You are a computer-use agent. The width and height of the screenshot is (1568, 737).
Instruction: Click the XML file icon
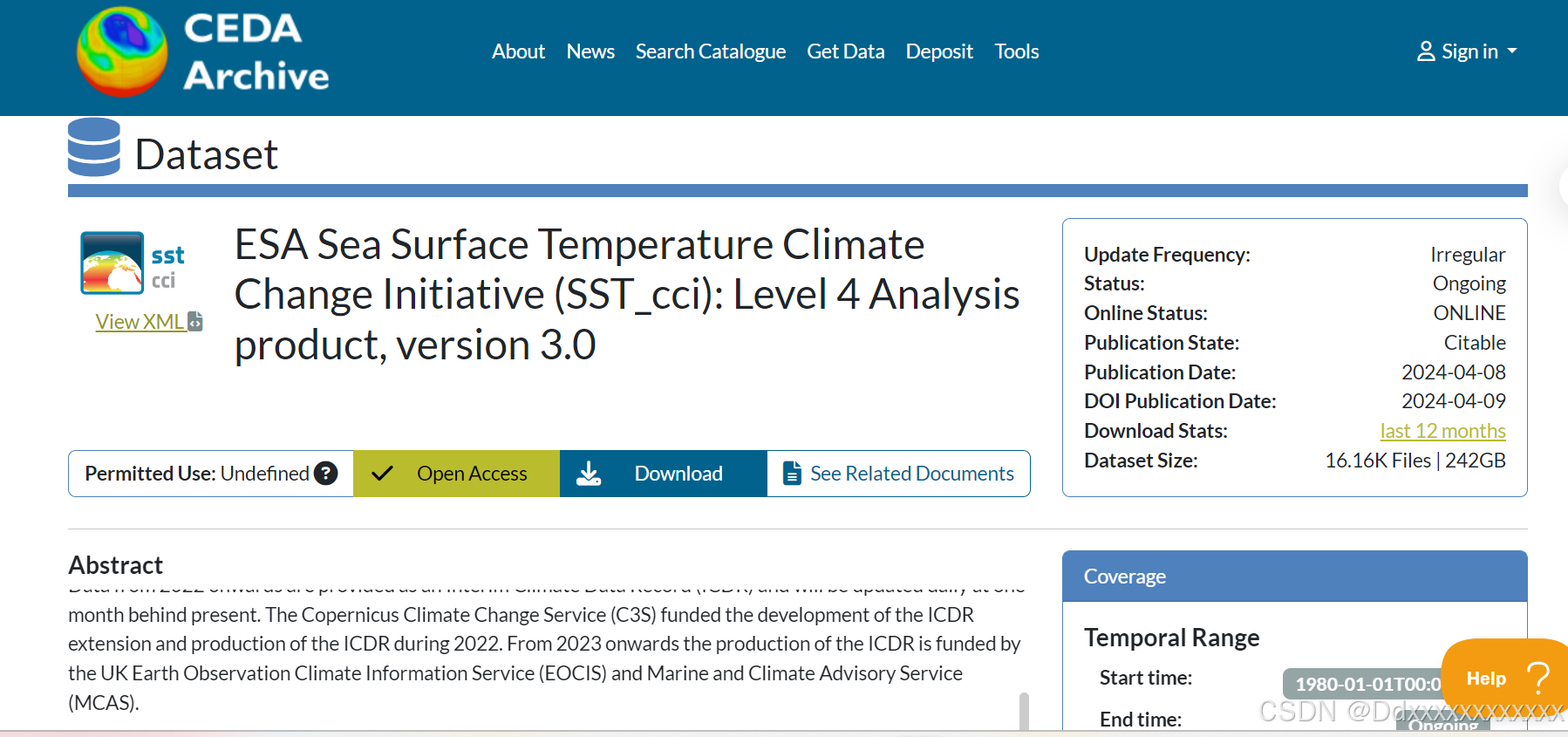(x=195, y=322)
